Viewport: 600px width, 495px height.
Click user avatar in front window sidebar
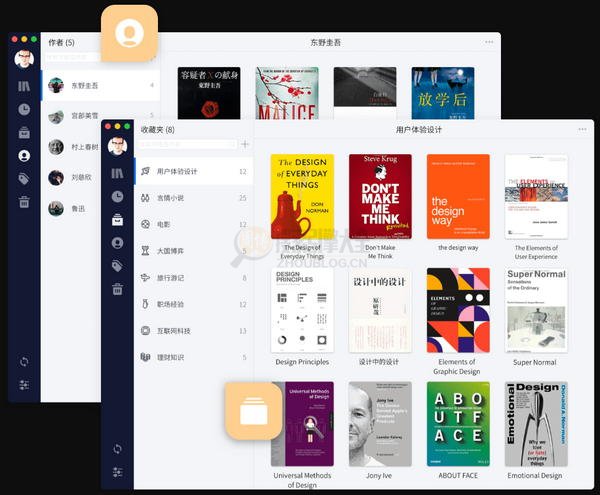click(x=117, y=146)
